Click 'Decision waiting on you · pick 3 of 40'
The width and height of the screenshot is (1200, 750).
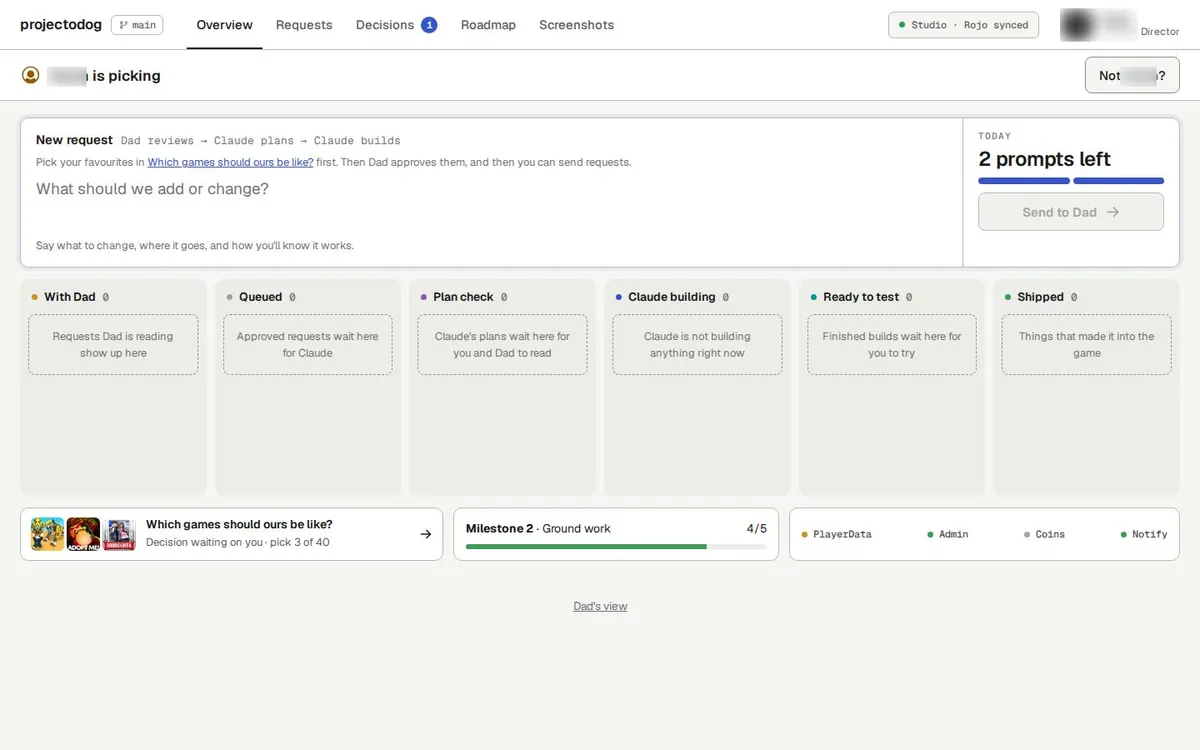pos(238,543)
